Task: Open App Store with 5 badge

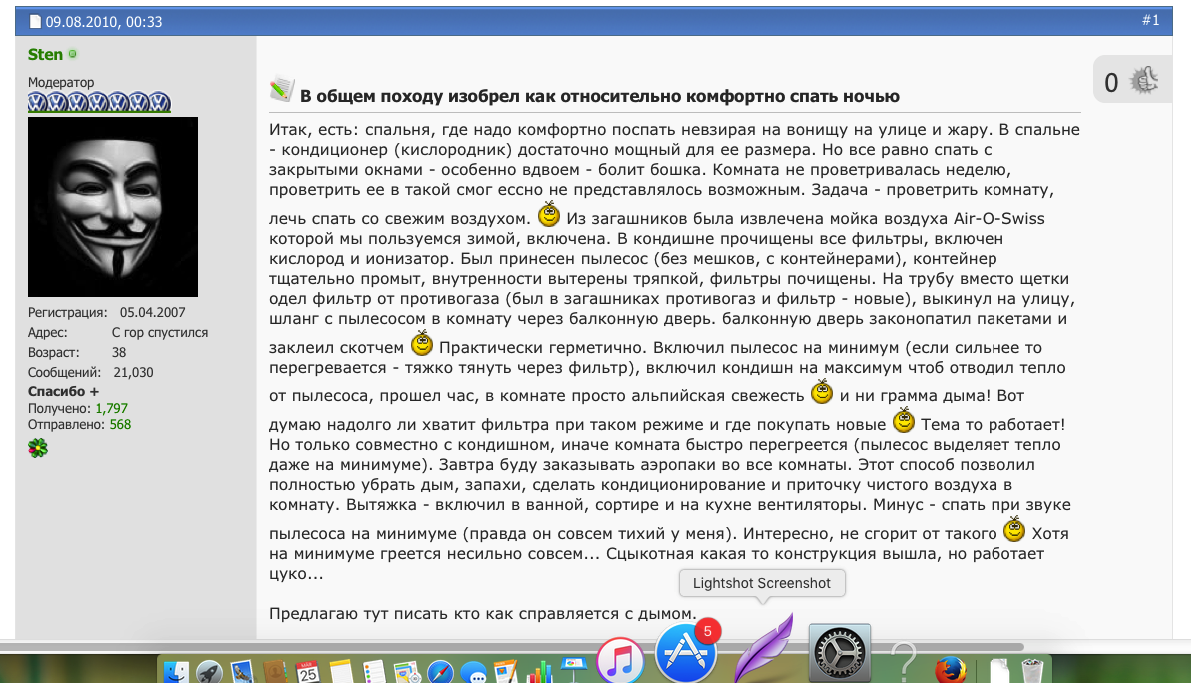Action: click(x=685, y=654)
